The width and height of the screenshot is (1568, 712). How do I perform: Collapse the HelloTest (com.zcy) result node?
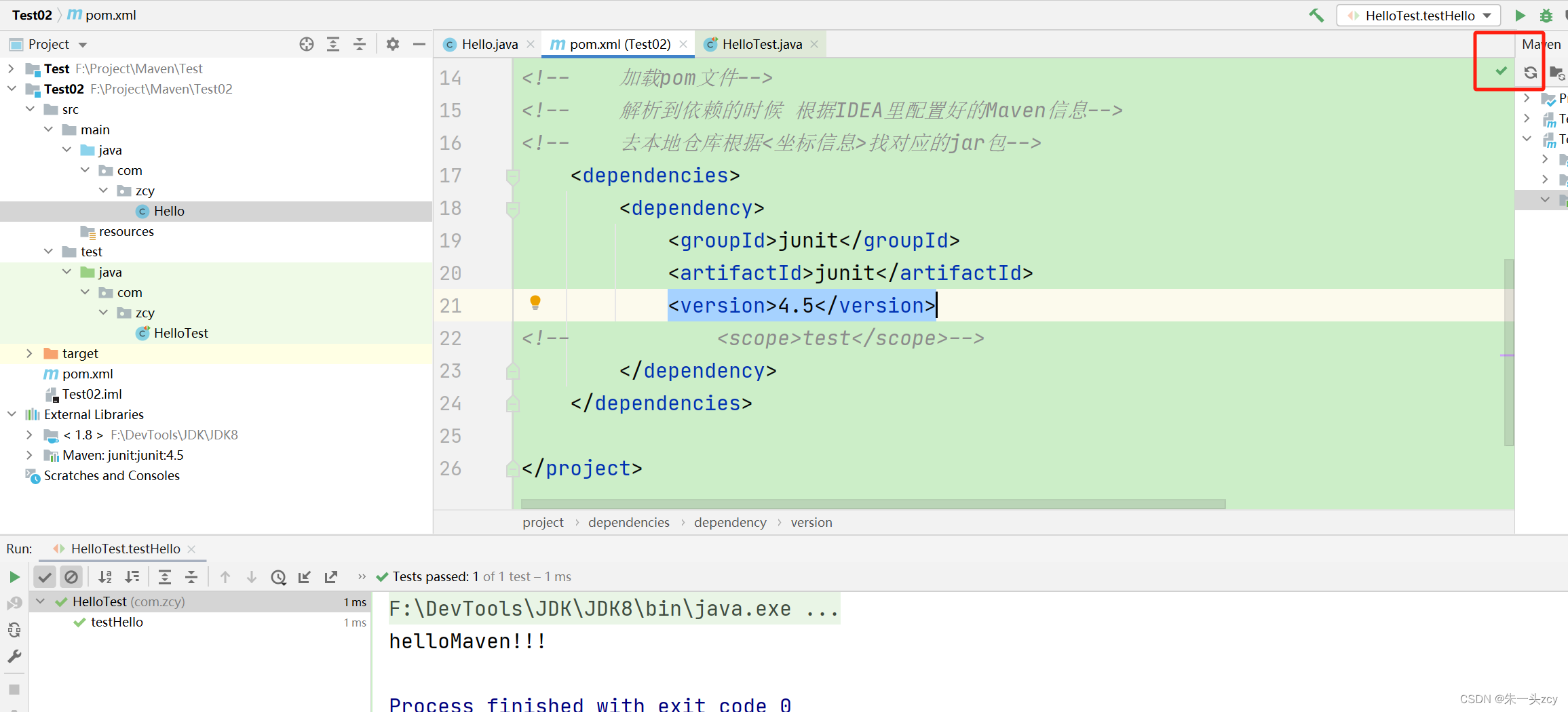point(41,601)
